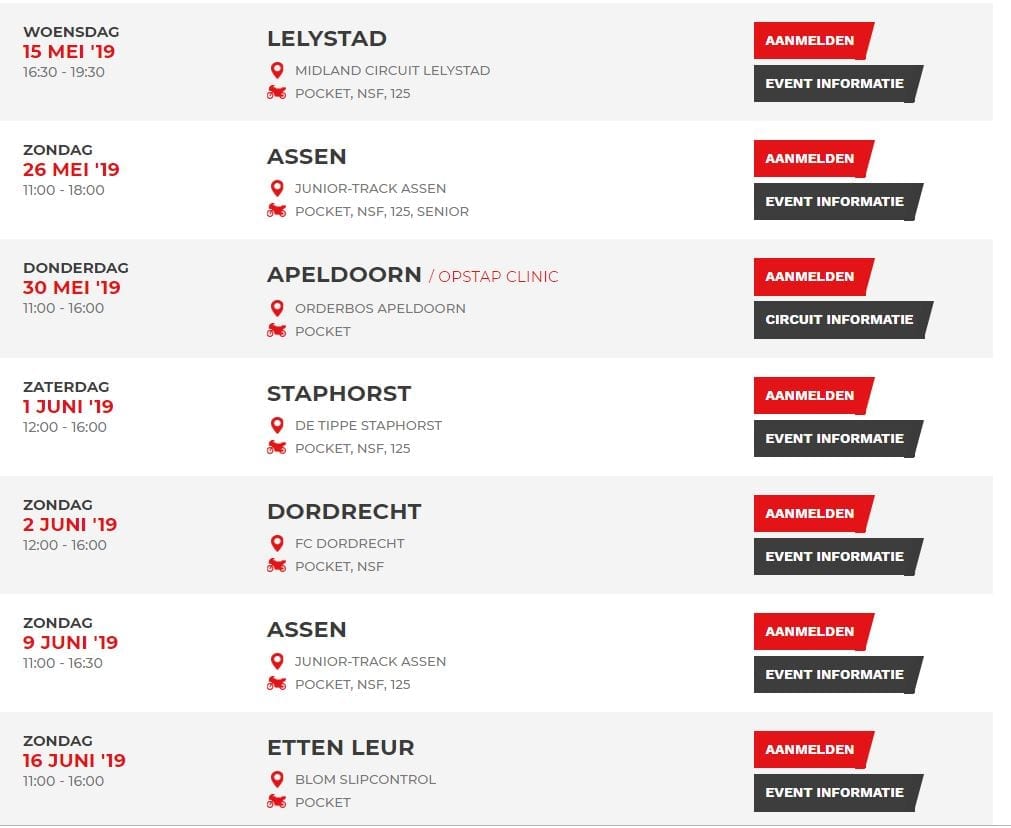Viewport: 1011px width, 828px height.
Task: Click motorcycle icon in Etten Leur row
Action: (x=277, y=802)
